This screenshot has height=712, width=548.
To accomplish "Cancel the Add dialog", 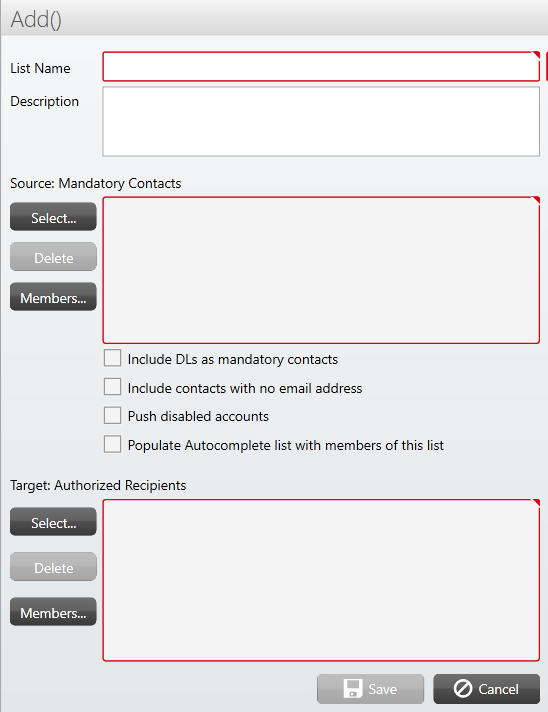I will [x=486, y=689].
